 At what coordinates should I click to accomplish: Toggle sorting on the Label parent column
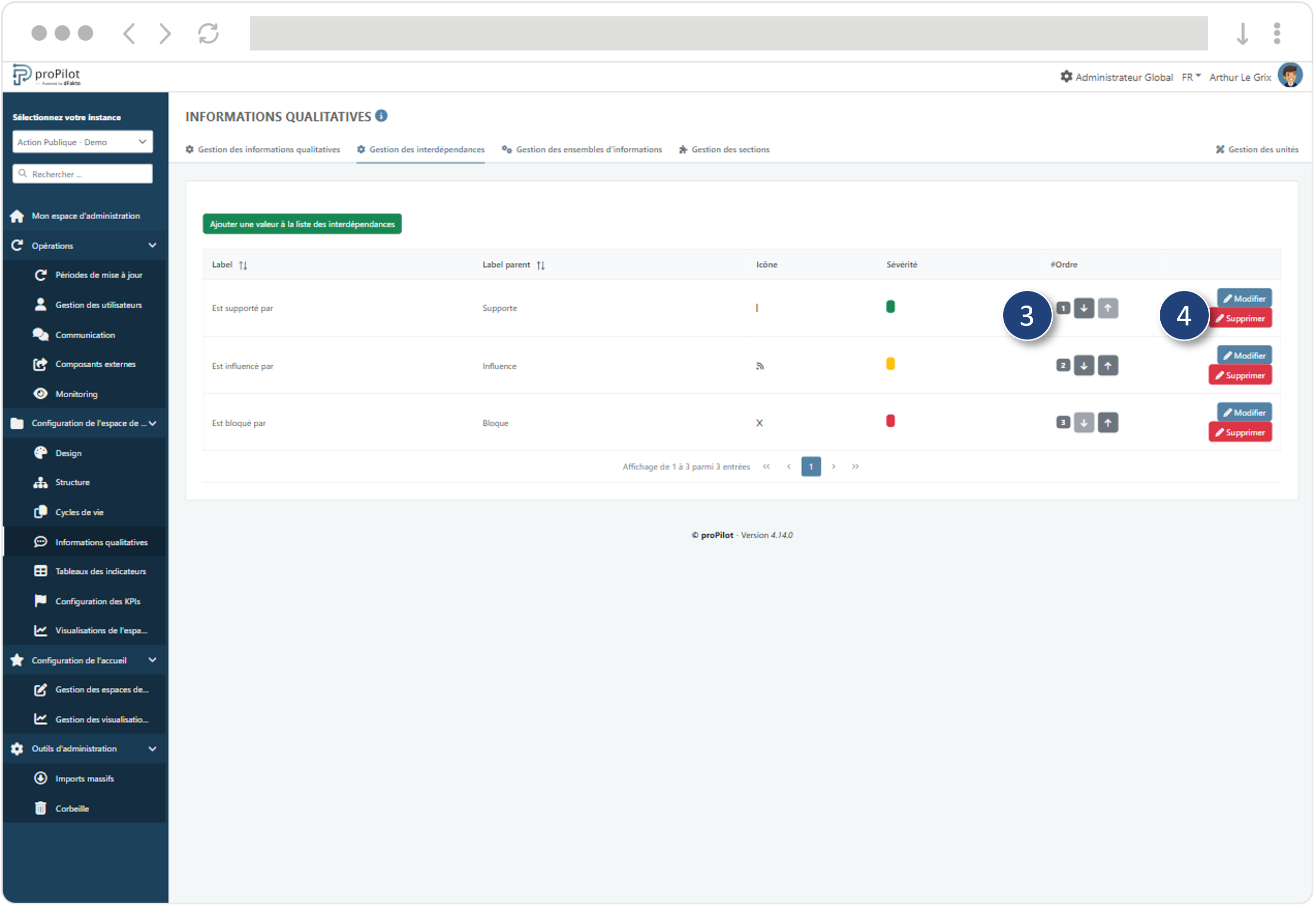tap(540, 264)
